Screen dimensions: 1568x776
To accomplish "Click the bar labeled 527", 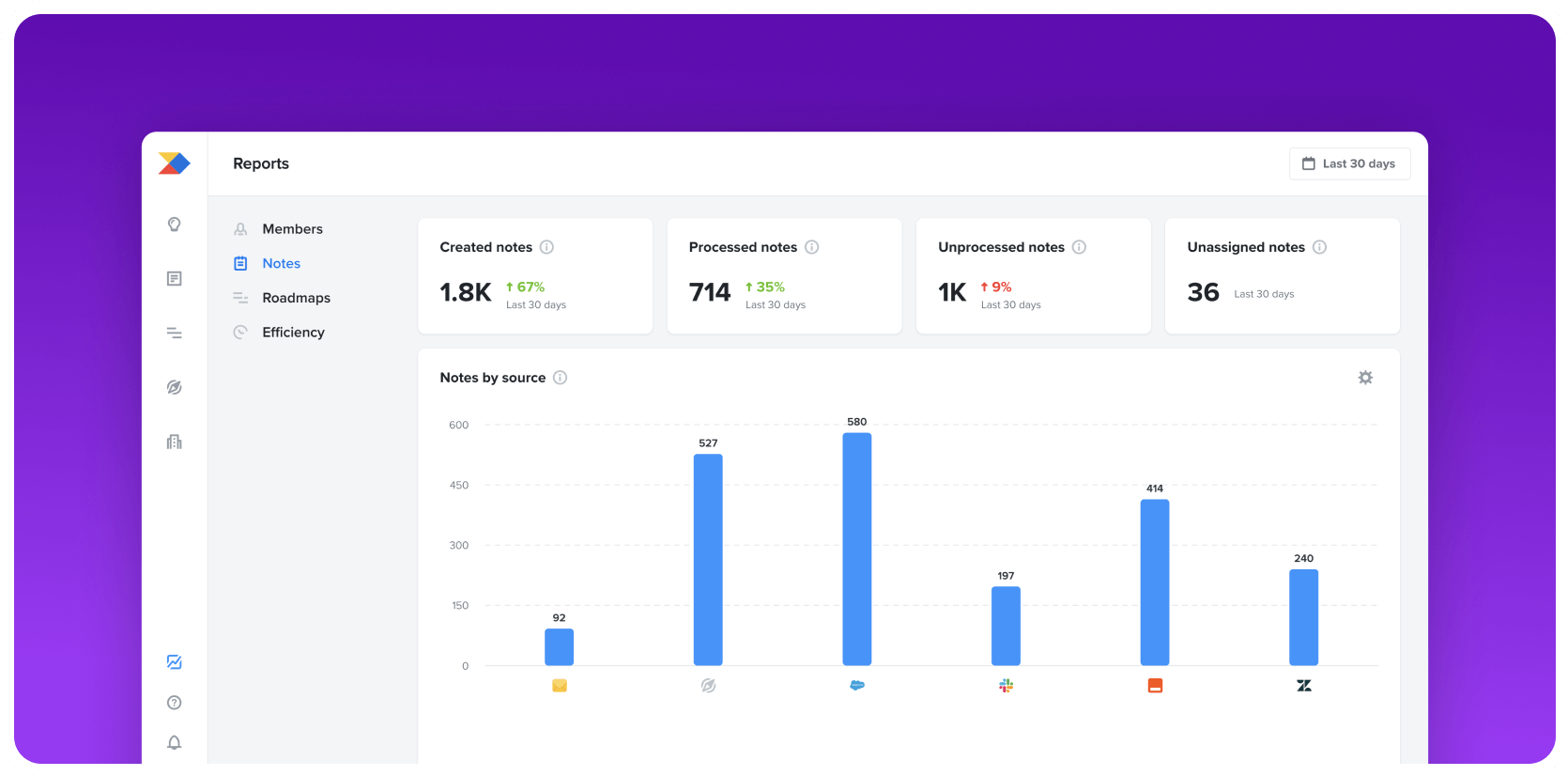I will [708, 560].
